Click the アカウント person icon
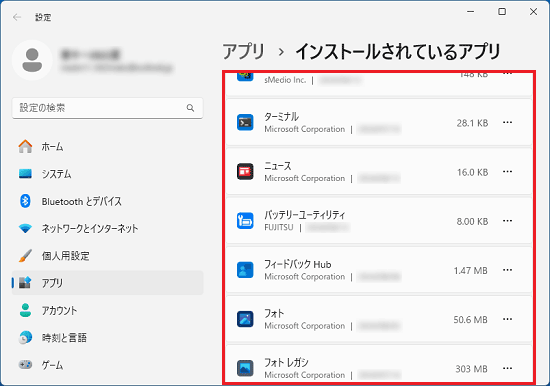550x386 pixels. 25,310
